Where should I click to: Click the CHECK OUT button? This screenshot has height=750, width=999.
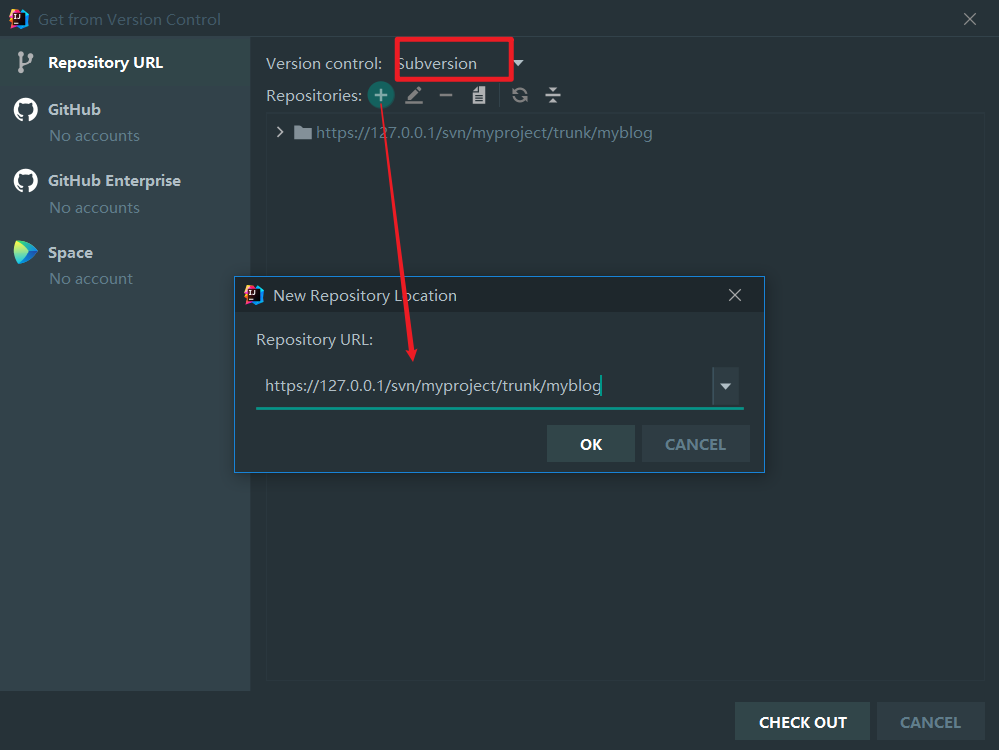[x=802, y=722]
